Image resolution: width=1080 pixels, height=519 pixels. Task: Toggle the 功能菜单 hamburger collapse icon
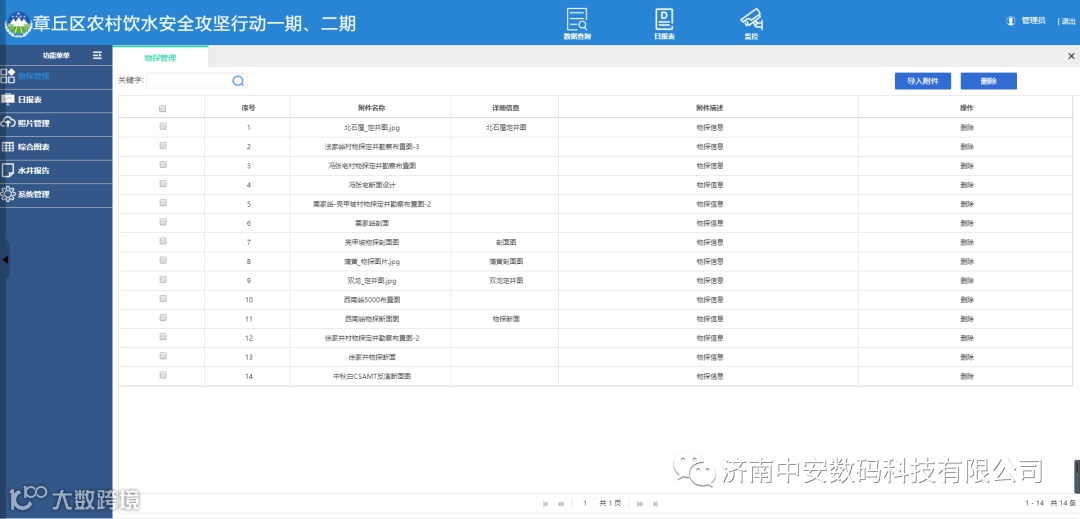tap(97, 55)
